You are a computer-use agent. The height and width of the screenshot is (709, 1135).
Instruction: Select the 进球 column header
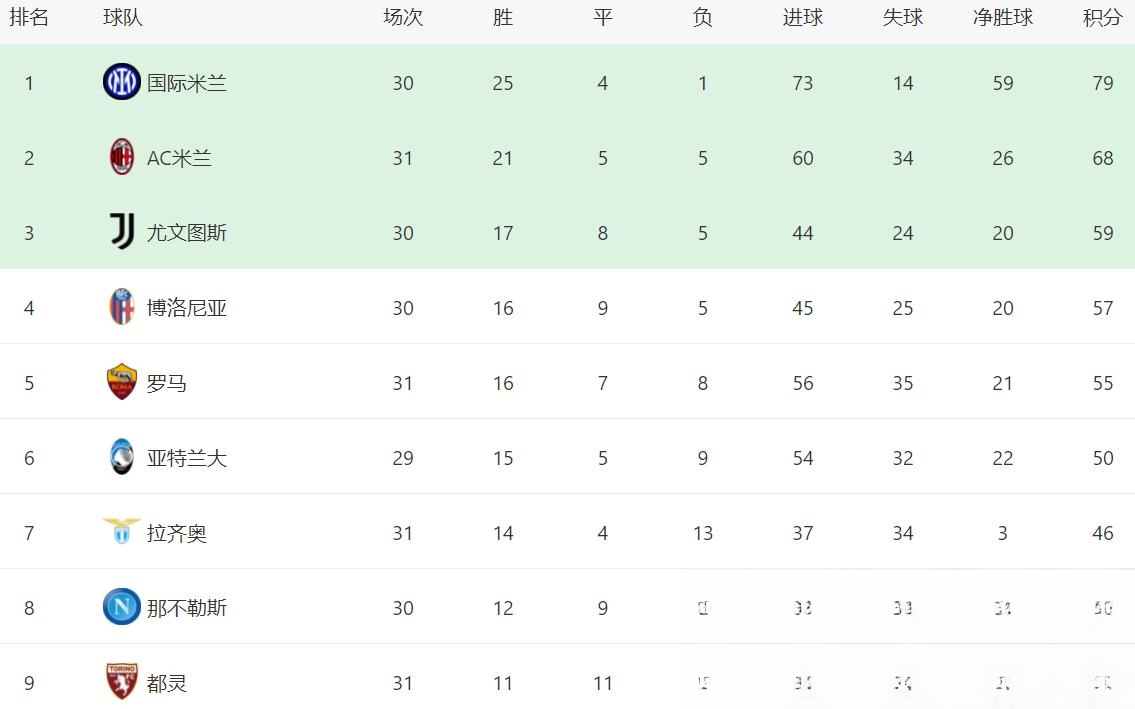803,17
